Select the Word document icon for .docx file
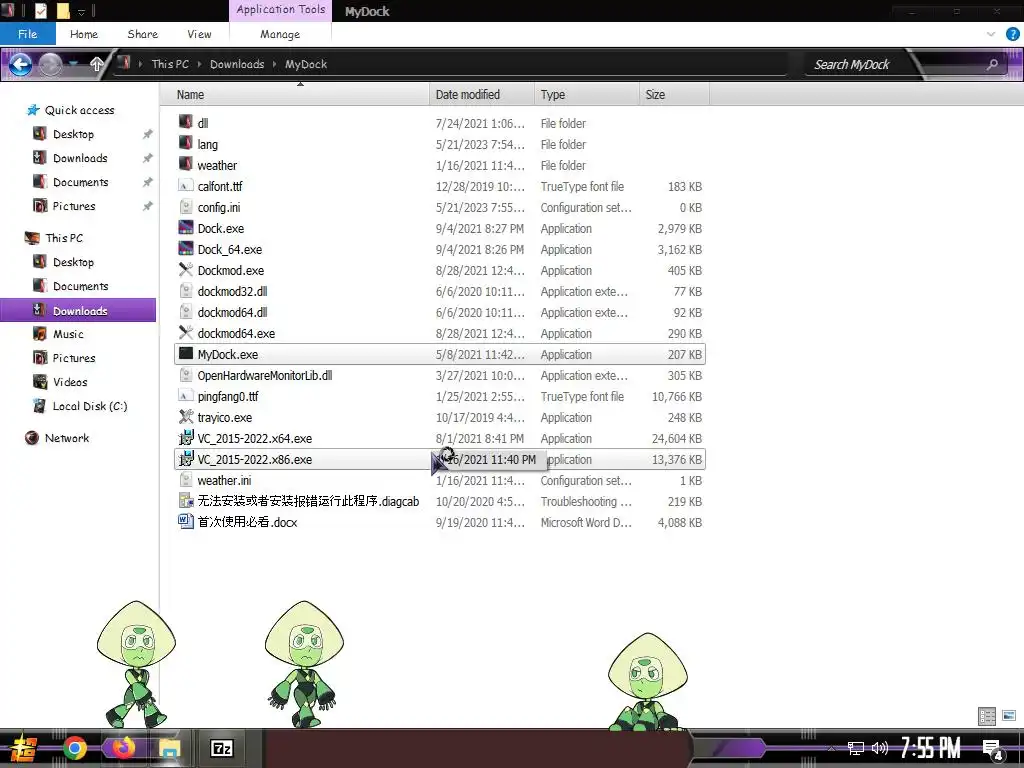The image size is (1024, 768). pos(185,522)
